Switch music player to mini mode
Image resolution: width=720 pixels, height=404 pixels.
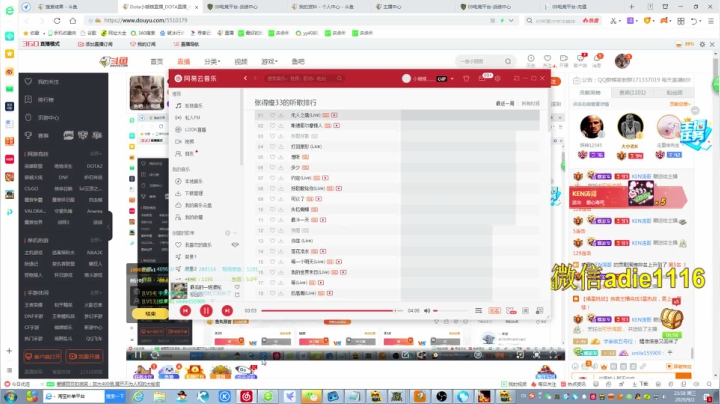tap(517, 79)
